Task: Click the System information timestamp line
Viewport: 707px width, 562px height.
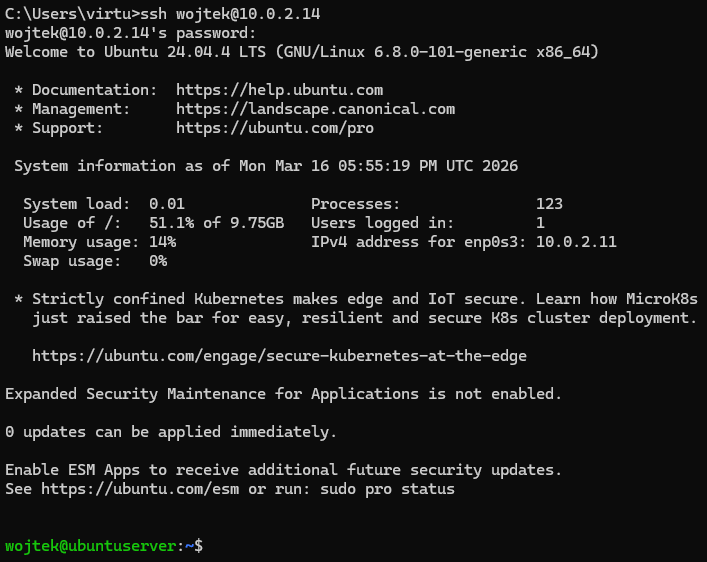Action: [266, 166]
